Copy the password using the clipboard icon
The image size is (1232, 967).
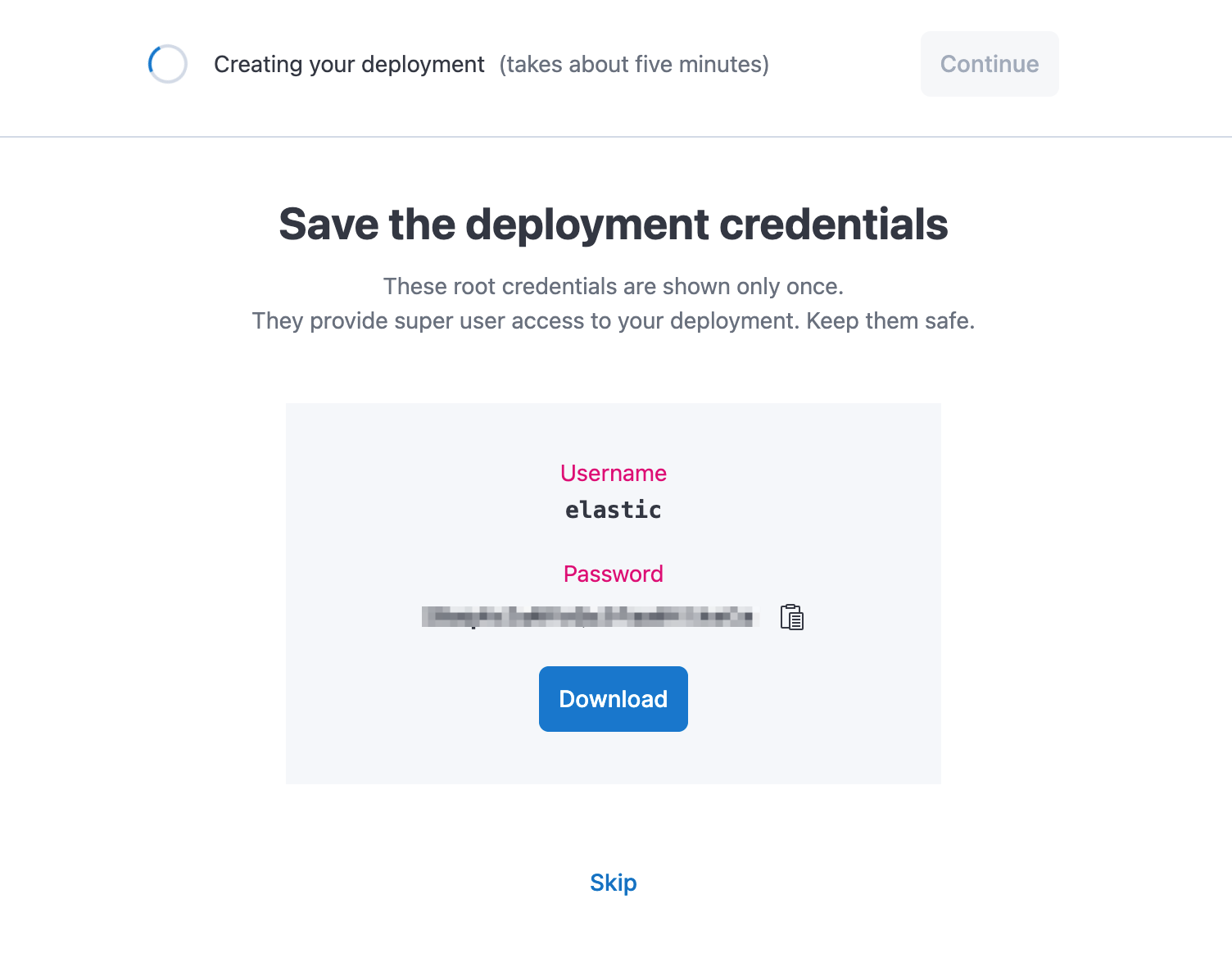coord(791,617)
